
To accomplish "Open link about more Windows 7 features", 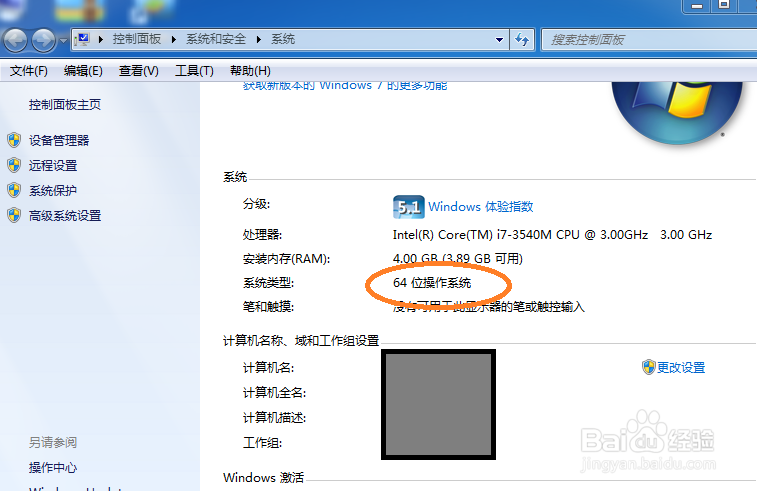I will pyautogui.click(x=345, y=85).
